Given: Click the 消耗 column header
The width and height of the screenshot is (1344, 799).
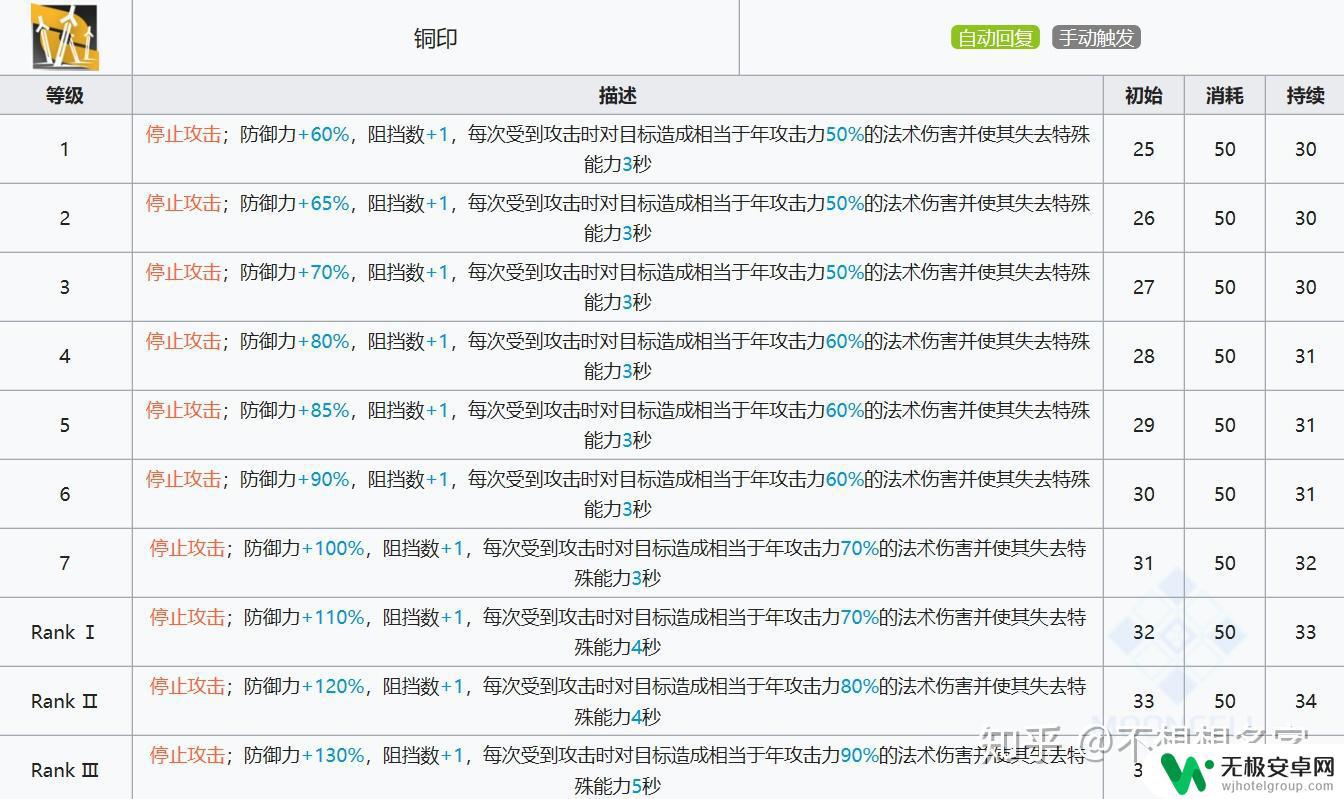Looking at the screenshot, I should (1224, 95).
